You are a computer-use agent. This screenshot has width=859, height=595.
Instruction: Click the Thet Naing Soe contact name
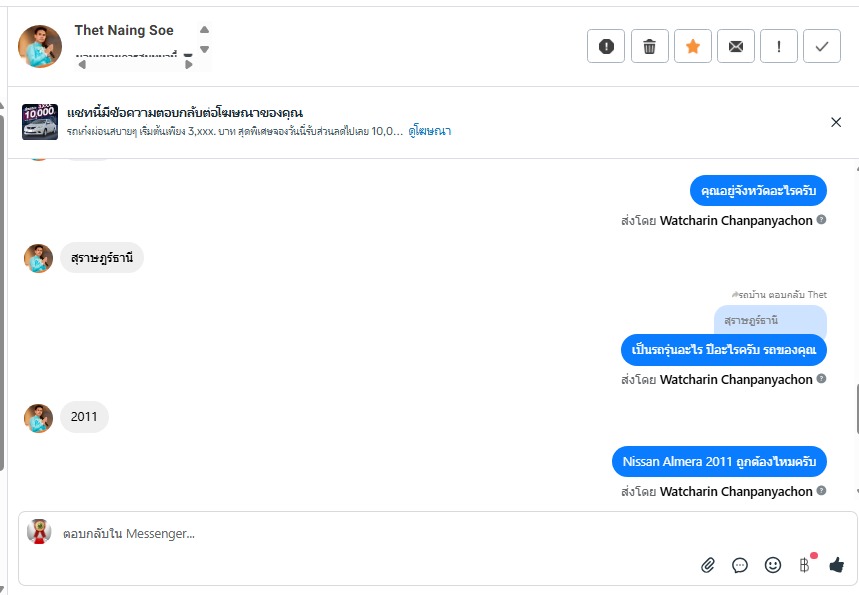pyautogui.click(x=124, y=31)
